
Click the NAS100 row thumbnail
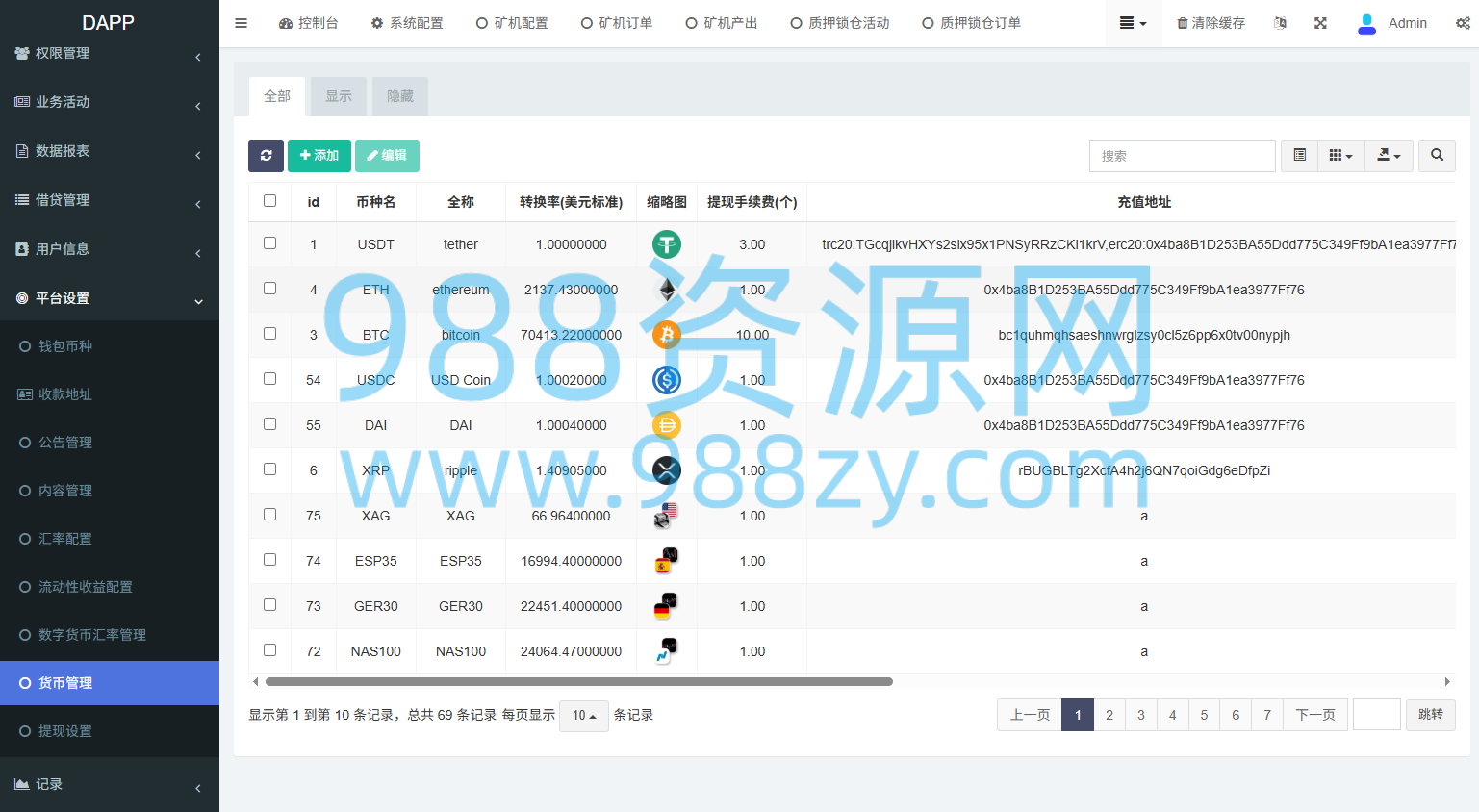pos(667,651)
